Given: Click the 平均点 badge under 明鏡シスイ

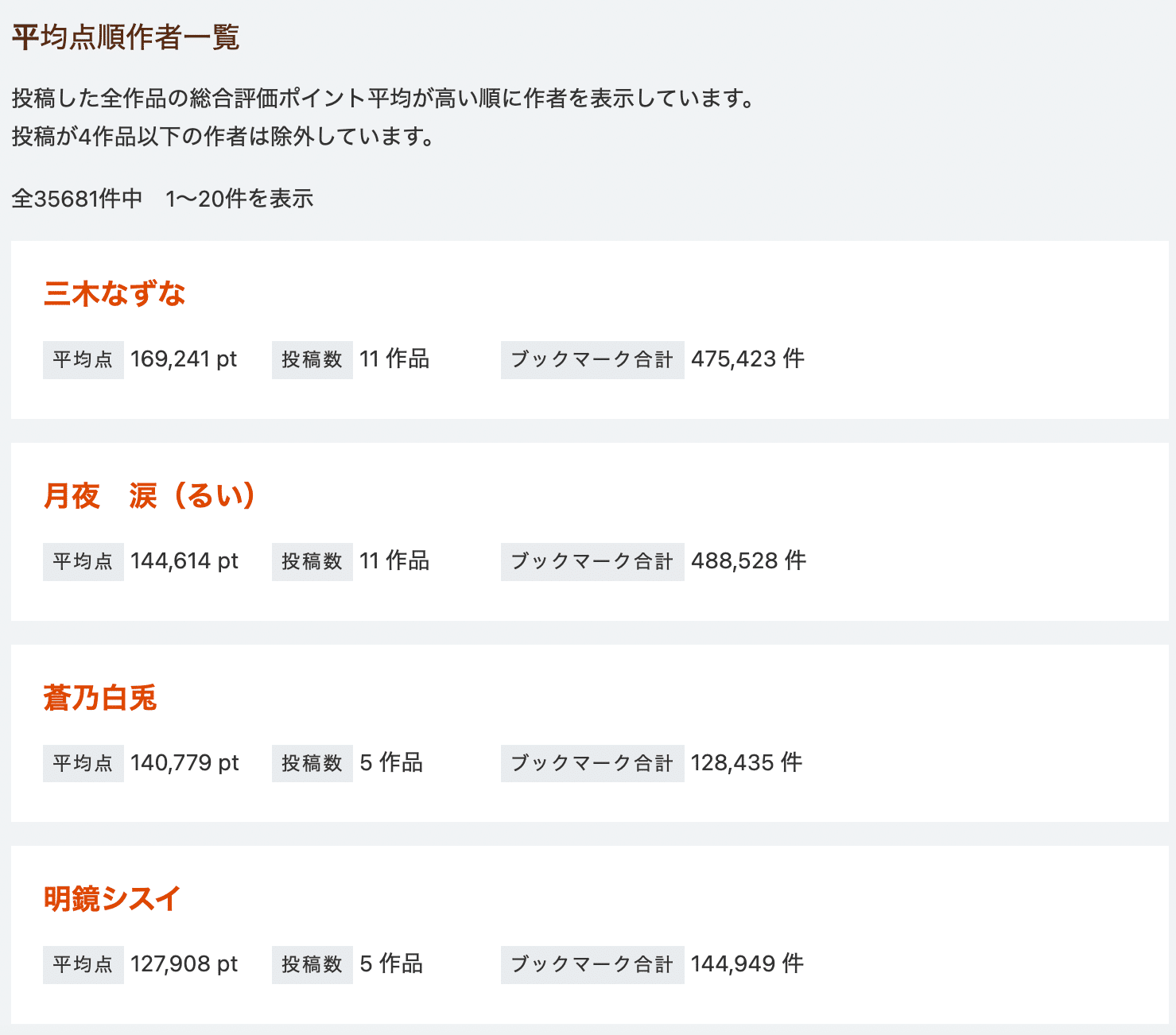Looking at the screenshot, I should pos(83,964).
